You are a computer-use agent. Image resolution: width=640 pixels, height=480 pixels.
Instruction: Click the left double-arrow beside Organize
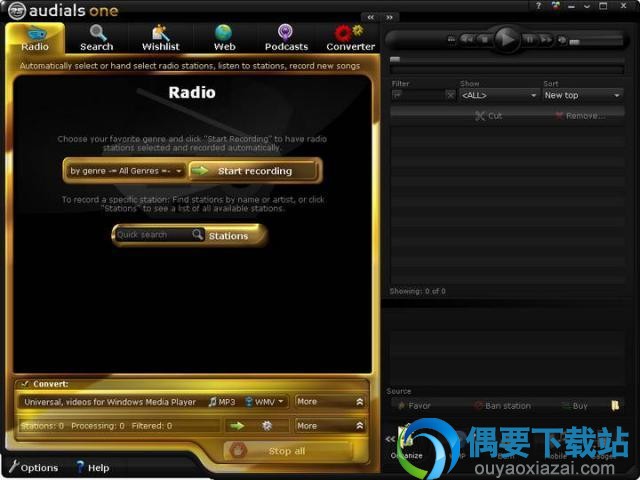[390, 439]
